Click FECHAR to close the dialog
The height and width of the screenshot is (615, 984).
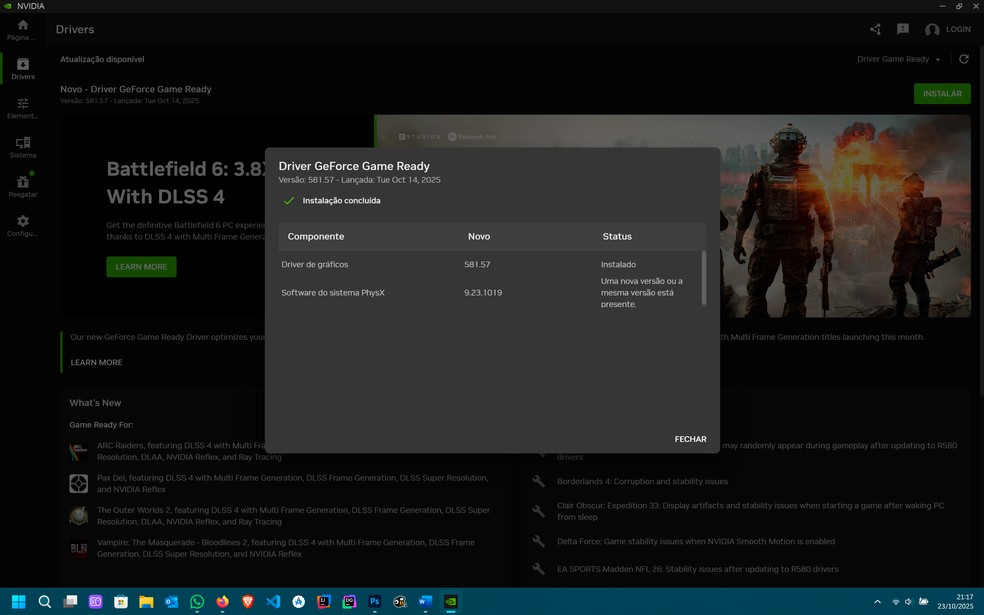click(690, 439)
